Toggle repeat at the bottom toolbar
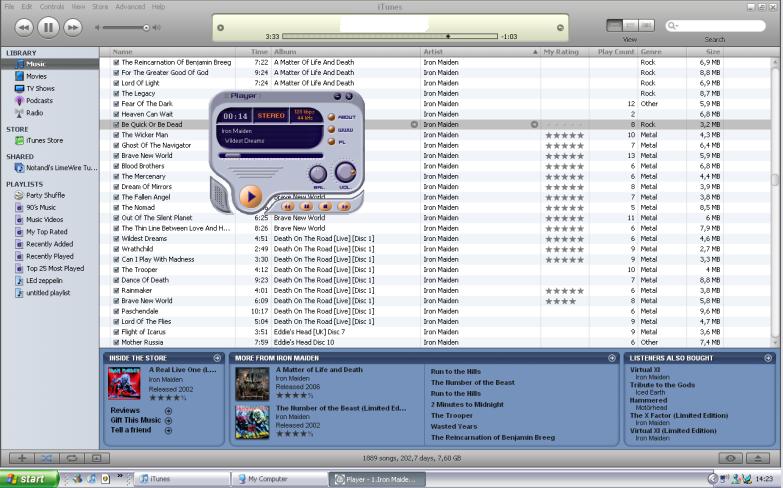Image resolution: width=783 pixels, height=488 pixels. (x=71, y=458)
